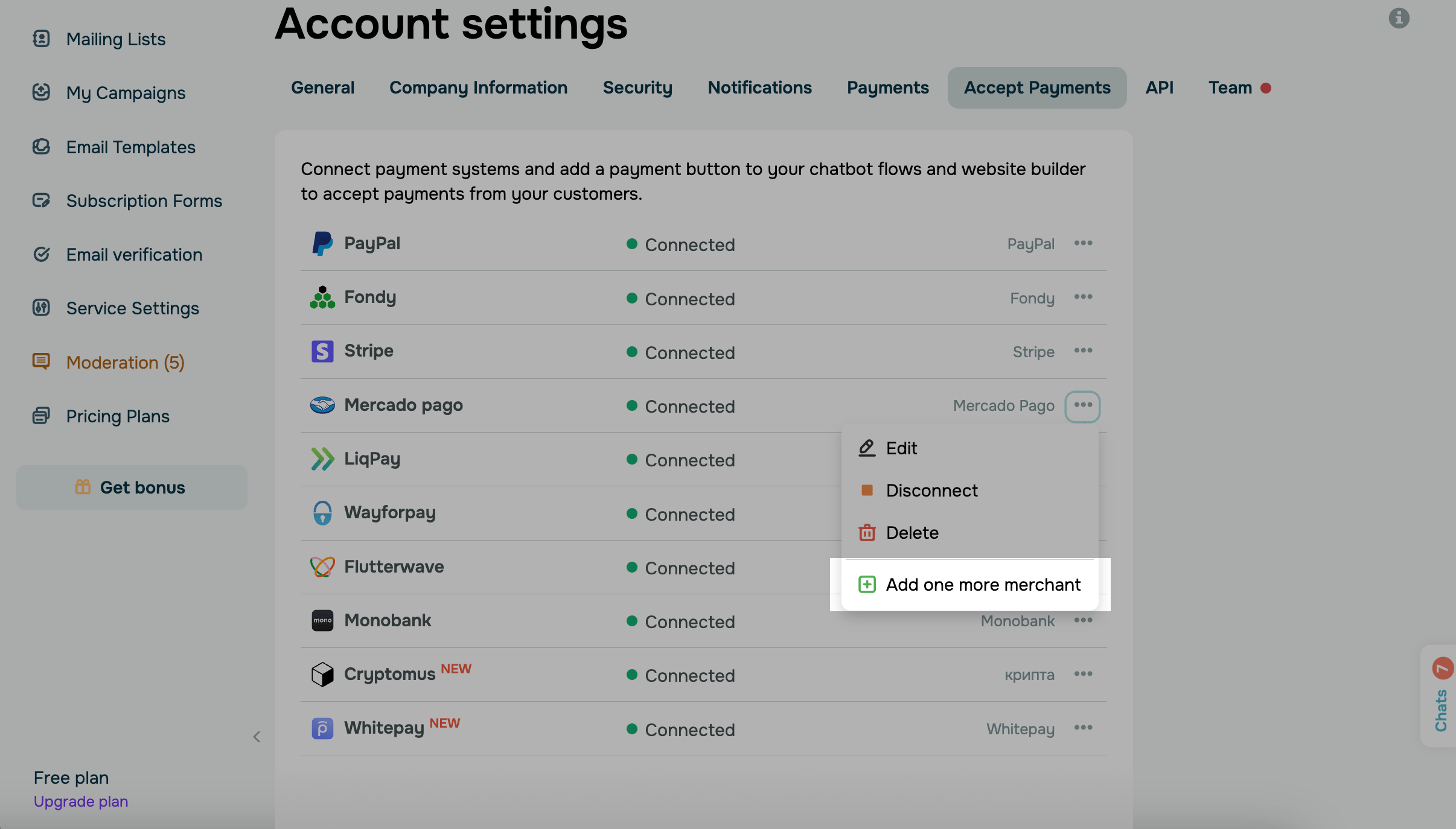1456x829 pixels.
Task: Click the Subscription Forms sidebar icon
Action: [41, 200]
